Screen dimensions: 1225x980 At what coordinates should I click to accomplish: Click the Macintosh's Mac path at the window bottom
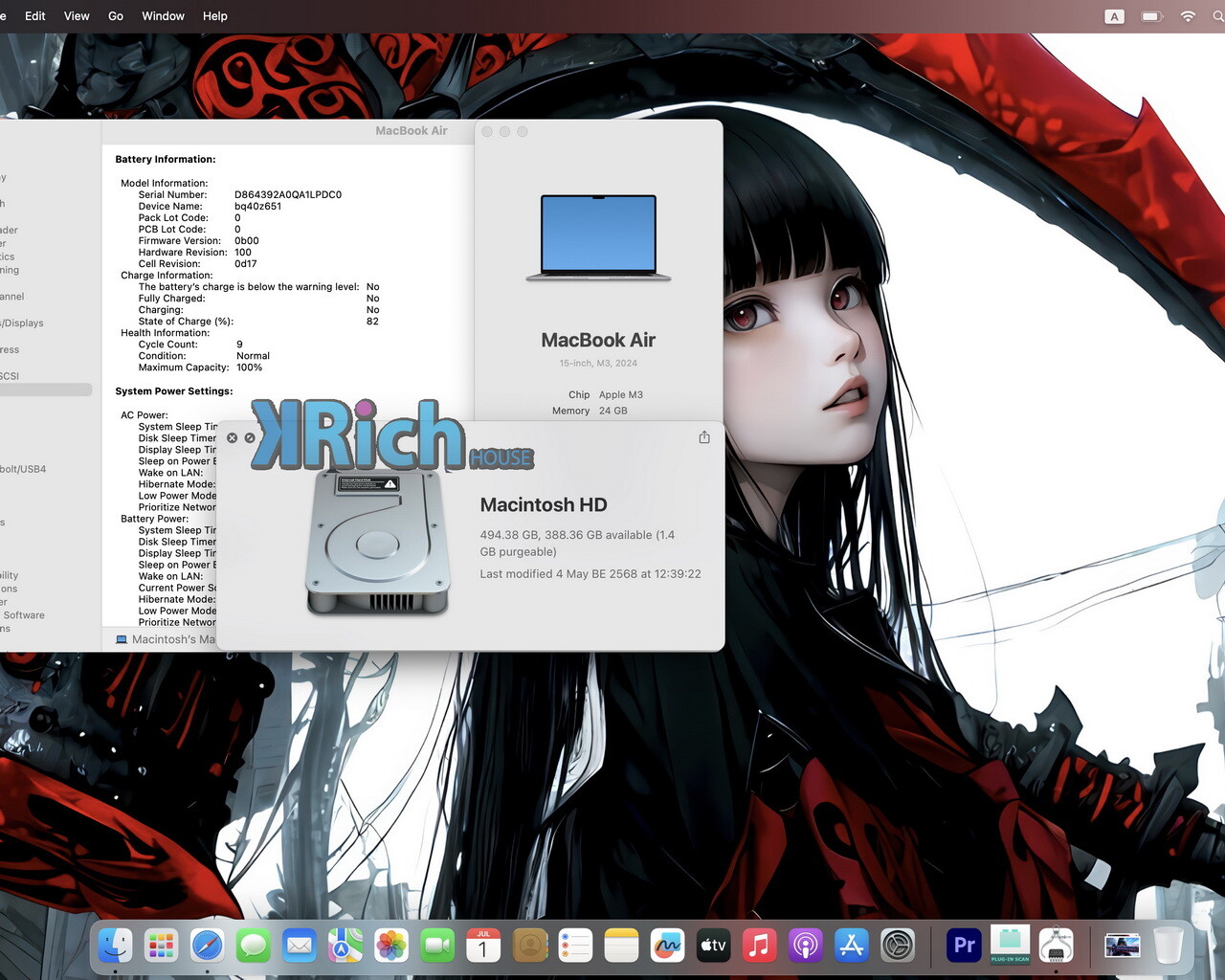coord(165,639)
